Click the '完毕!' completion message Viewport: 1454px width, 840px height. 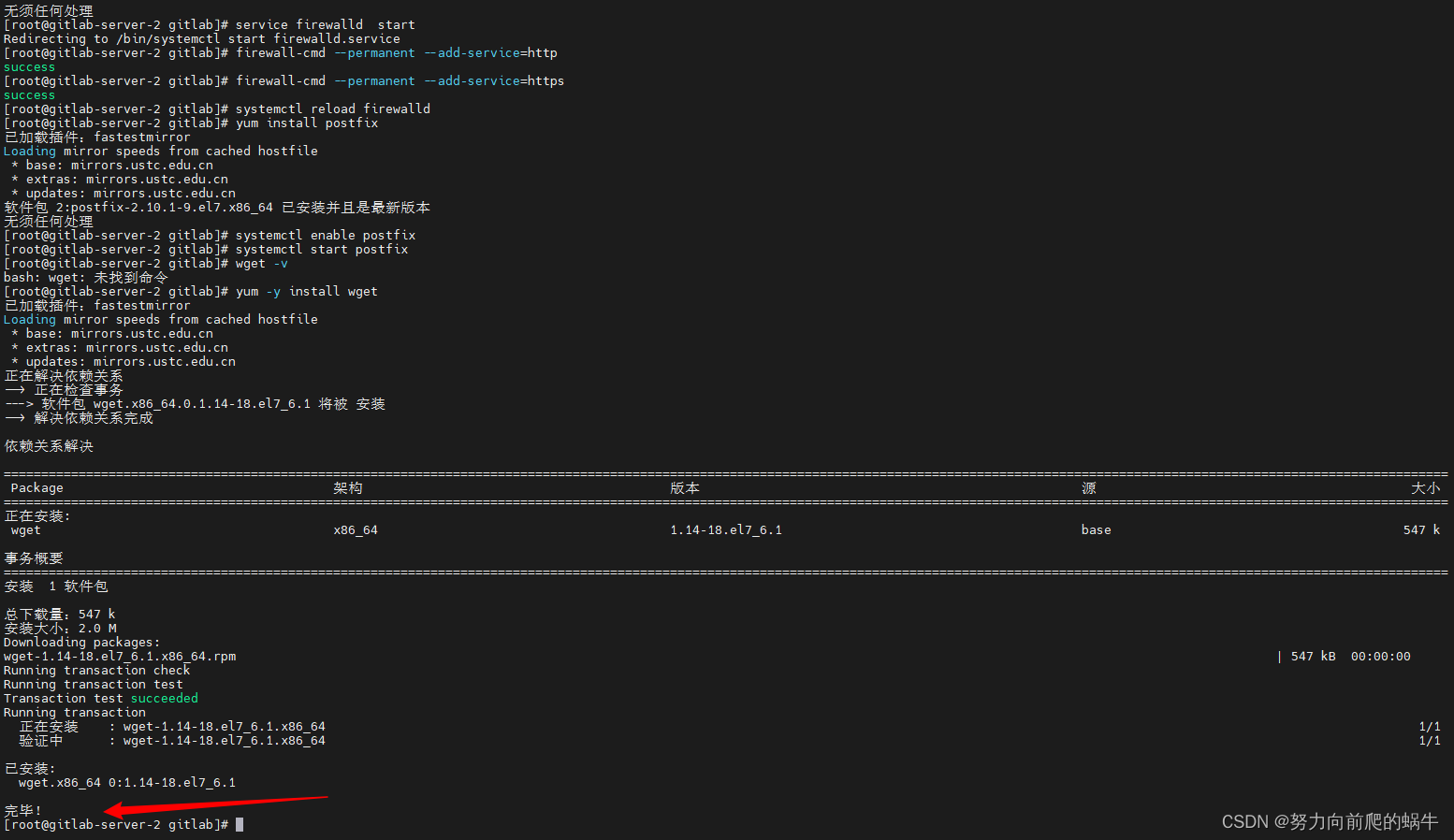click(22, 810)
